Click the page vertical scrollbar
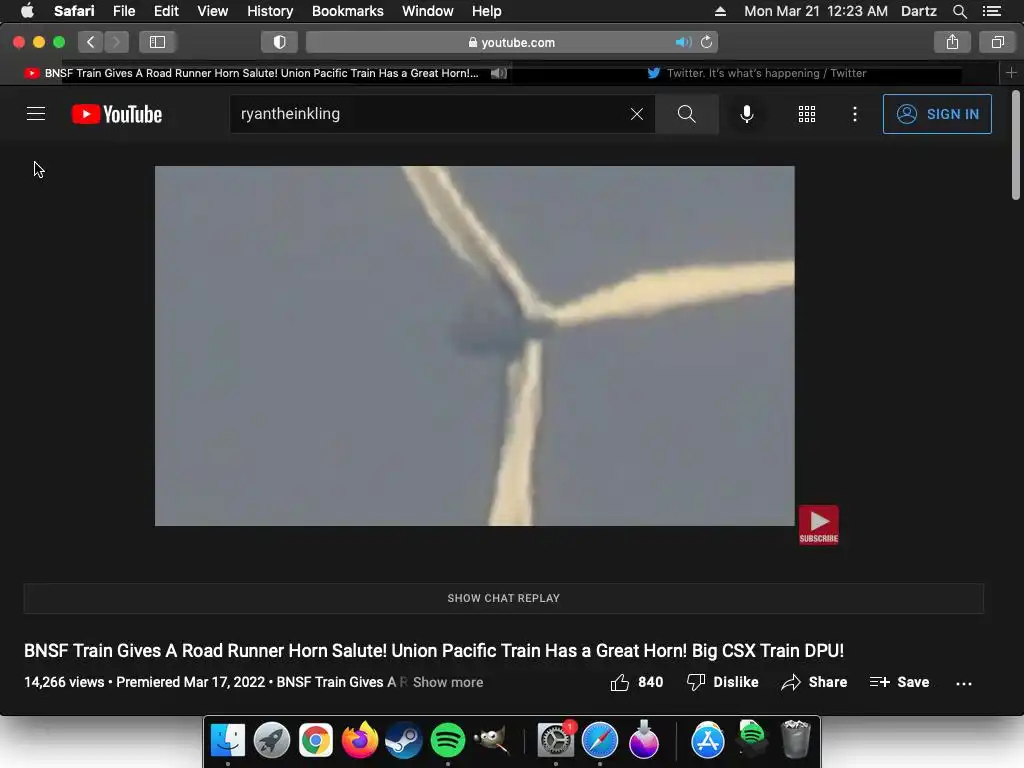 1016,145
